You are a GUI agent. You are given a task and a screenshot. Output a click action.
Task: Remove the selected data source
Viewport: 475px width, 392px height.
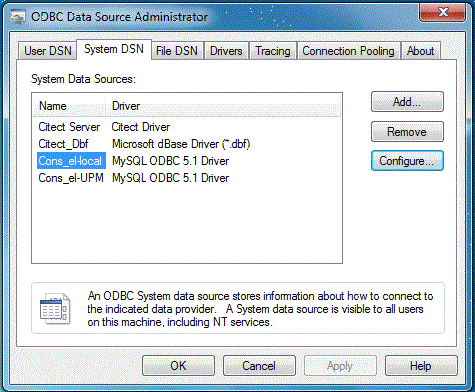point(407,132)
